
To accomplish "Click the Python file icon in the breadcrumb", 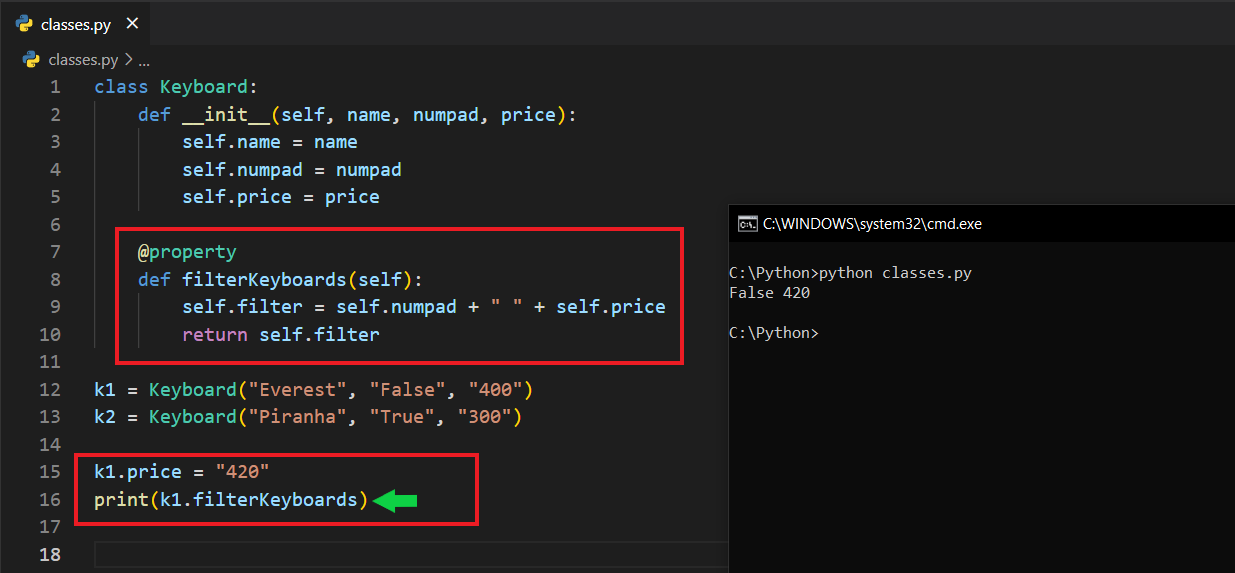I will 31,59.
